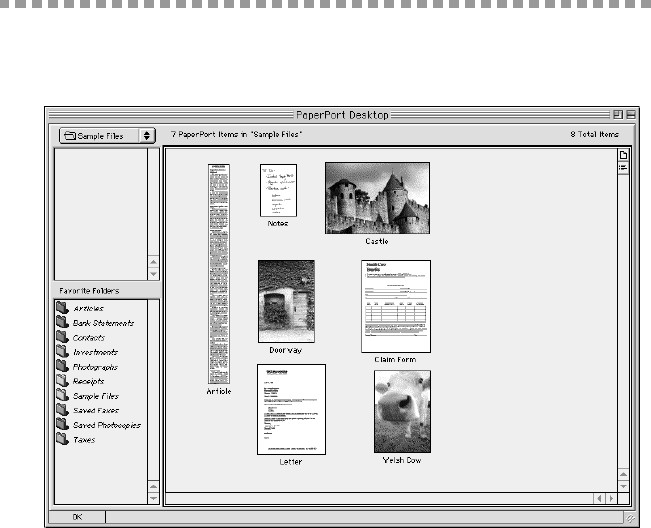
Task: Select the Welsh Cow photo thumbnail
Action: coord(402,411)
